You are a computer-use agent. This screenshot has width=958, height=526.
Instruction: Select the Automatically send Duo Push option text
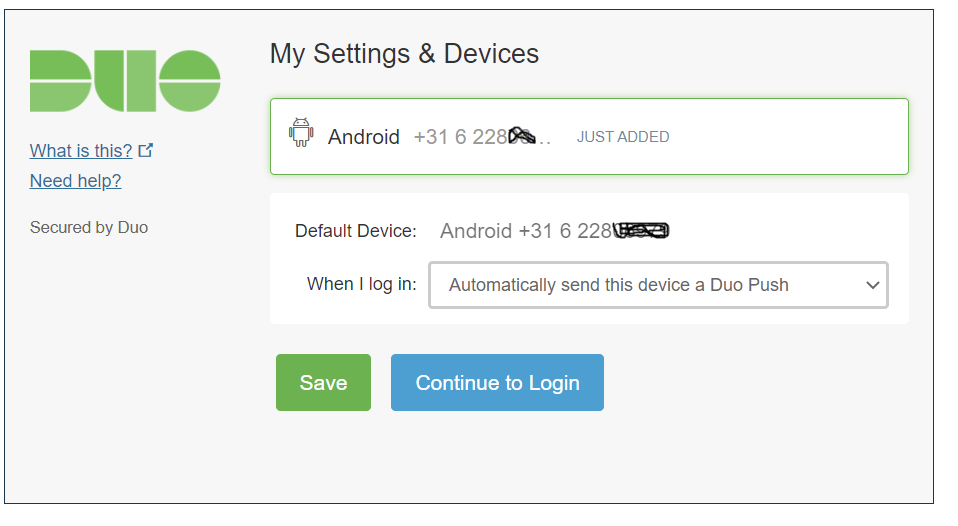point(619,285)
